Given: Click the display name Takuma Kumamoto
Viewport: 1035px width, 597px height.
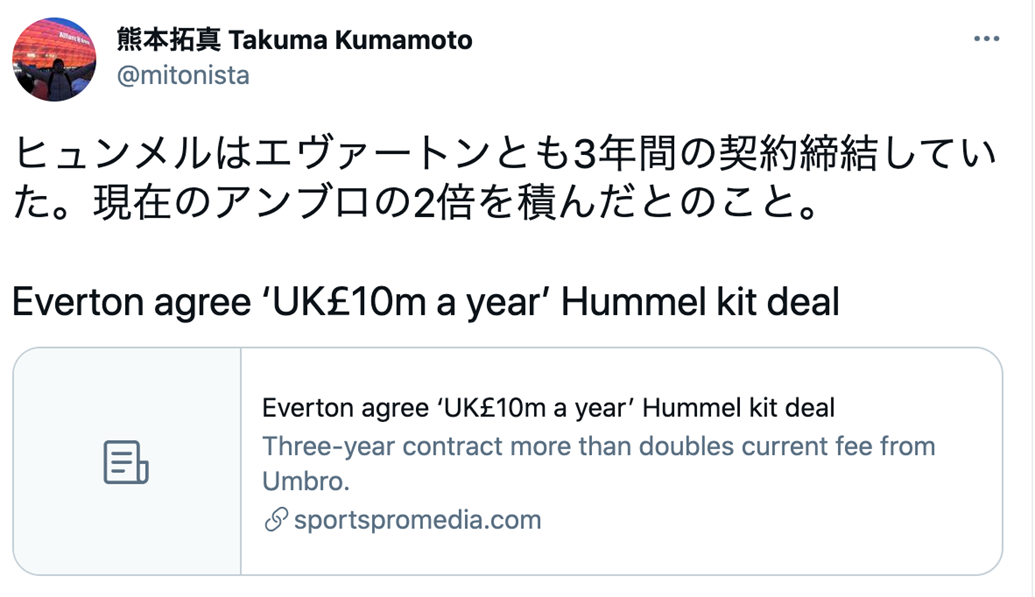Looking at the screenshot, I should [351, 40].
